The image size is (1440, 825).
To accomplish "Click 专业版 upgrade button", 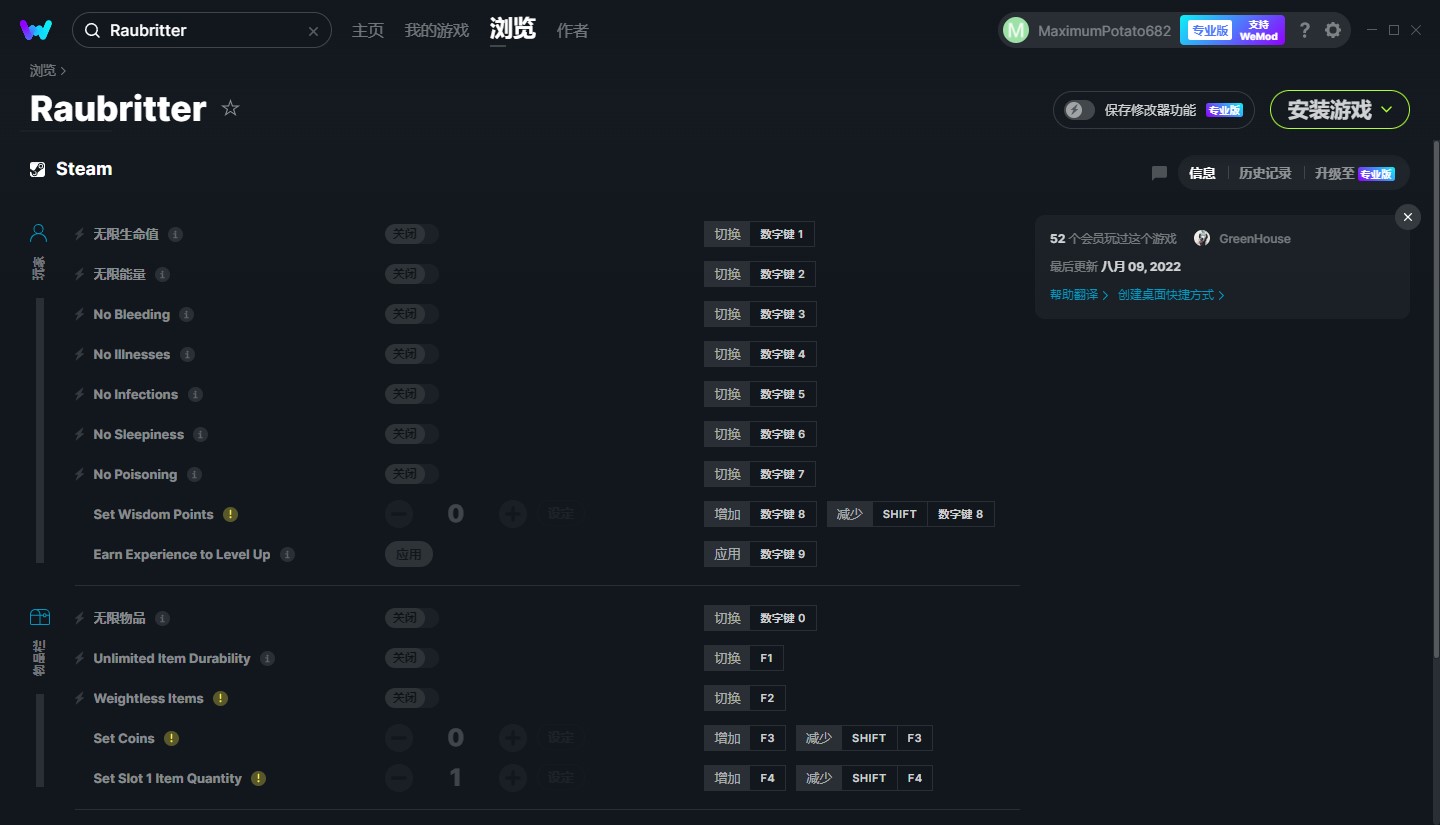I will (1210, 30).
